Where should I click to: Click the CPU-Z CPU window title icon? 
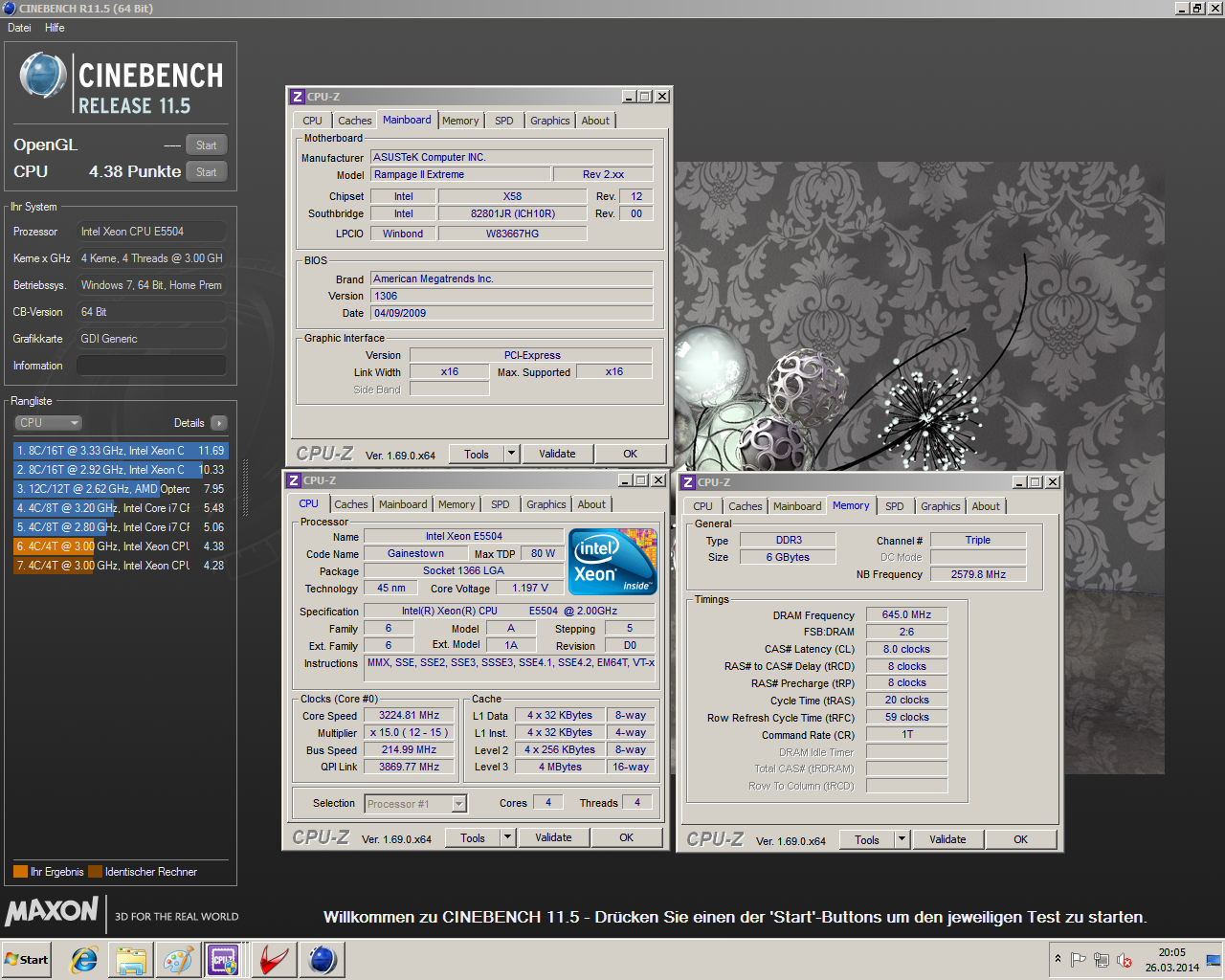(x=293, y=480)
